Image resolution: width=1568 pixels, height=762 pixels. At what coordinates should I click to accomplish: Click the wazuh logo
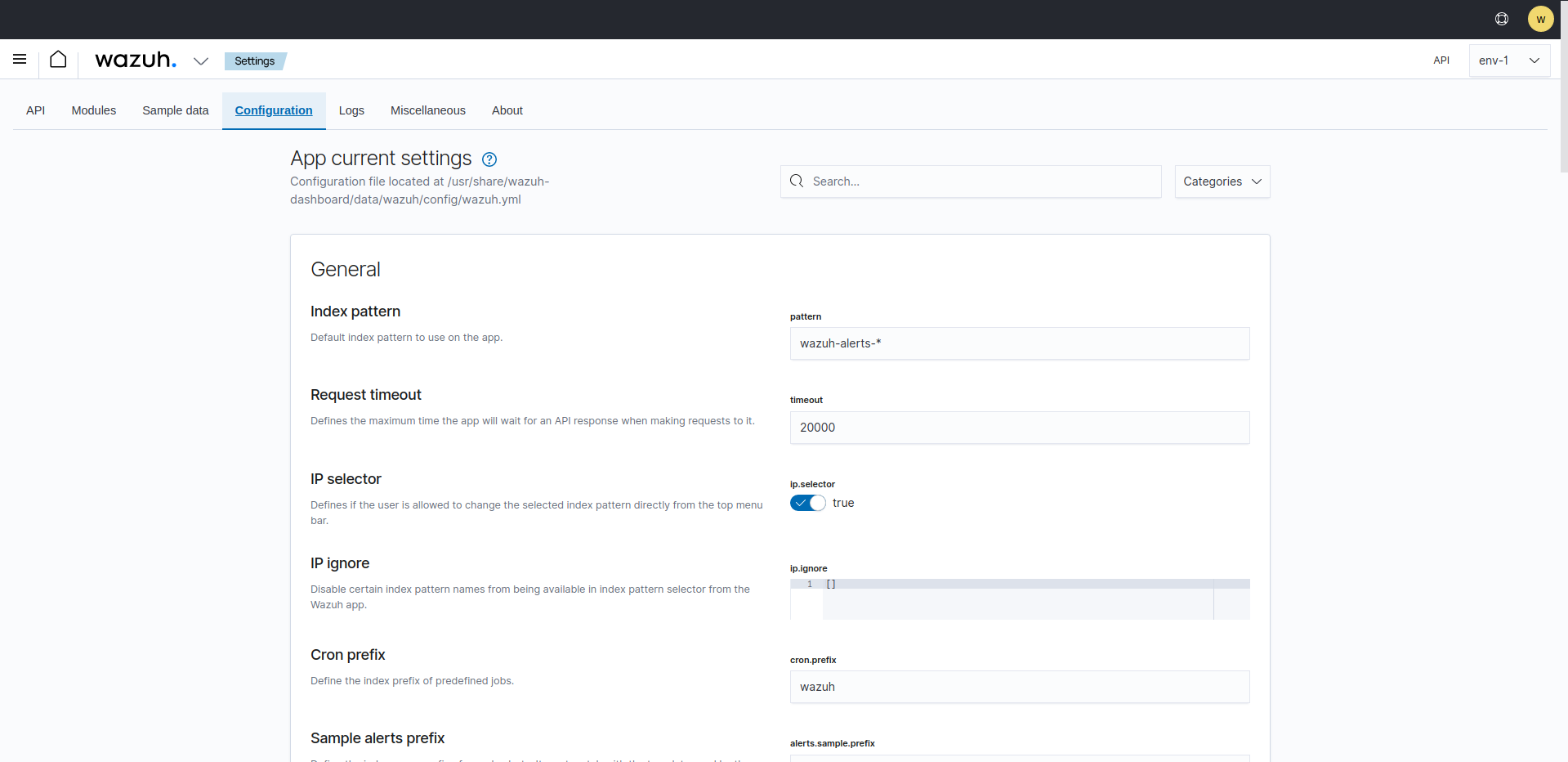coord(136,60)
